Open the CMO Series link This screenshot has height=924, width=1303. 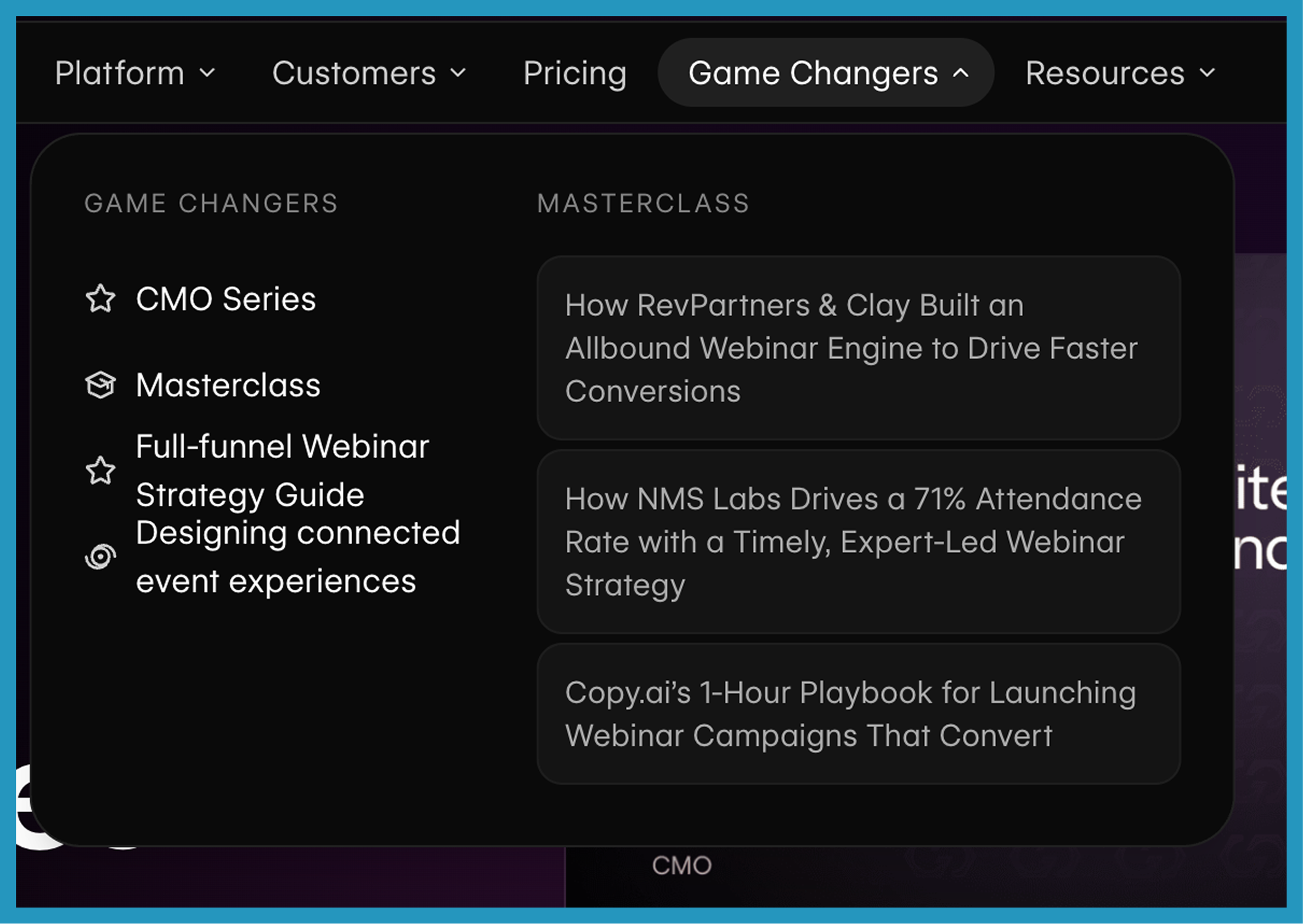click(x=226, y=298)
